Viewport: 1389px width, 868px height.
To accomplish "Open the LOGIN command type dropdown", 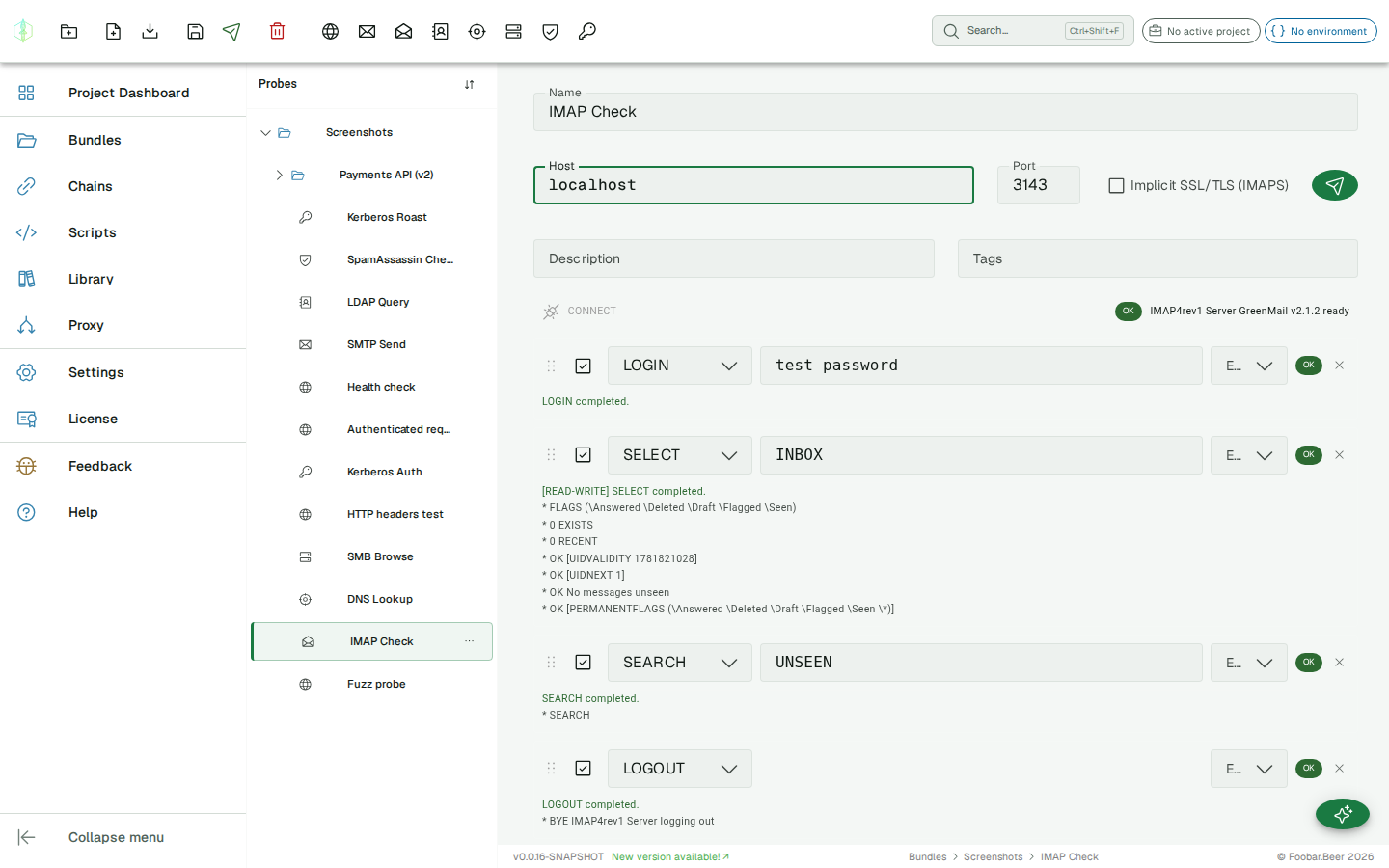I will pos(680,366).
